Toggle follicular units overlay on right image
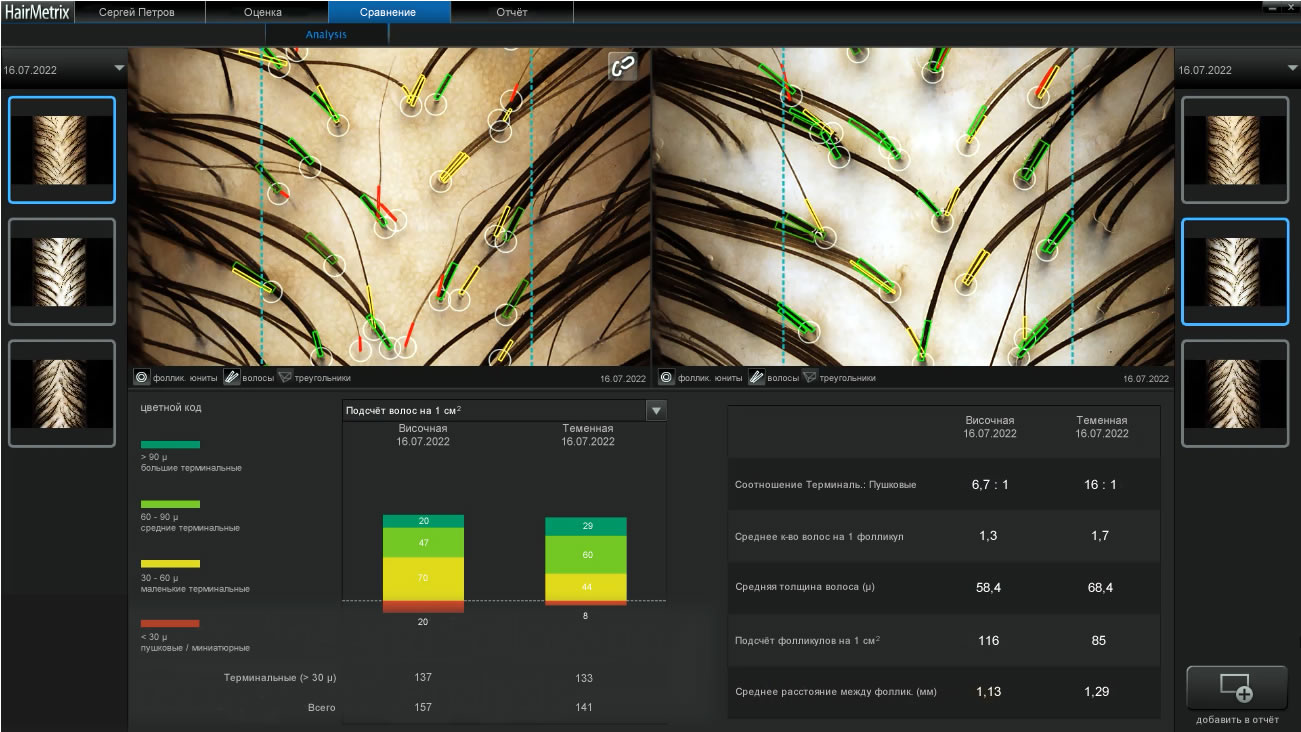The width and height of the screenshot is (1301, 732). [666, 378]
